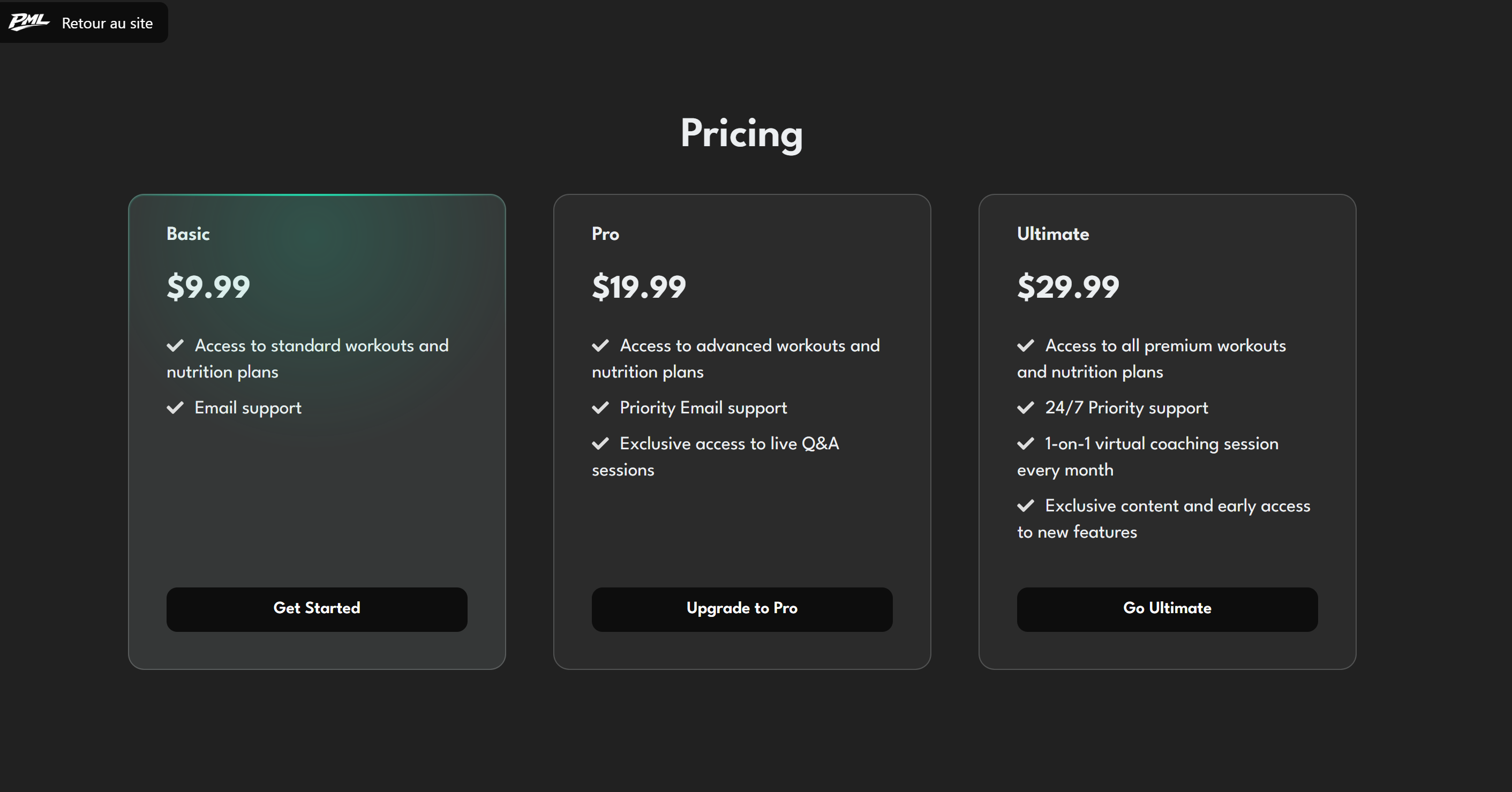Click the PML logo icon

(28, 22)
